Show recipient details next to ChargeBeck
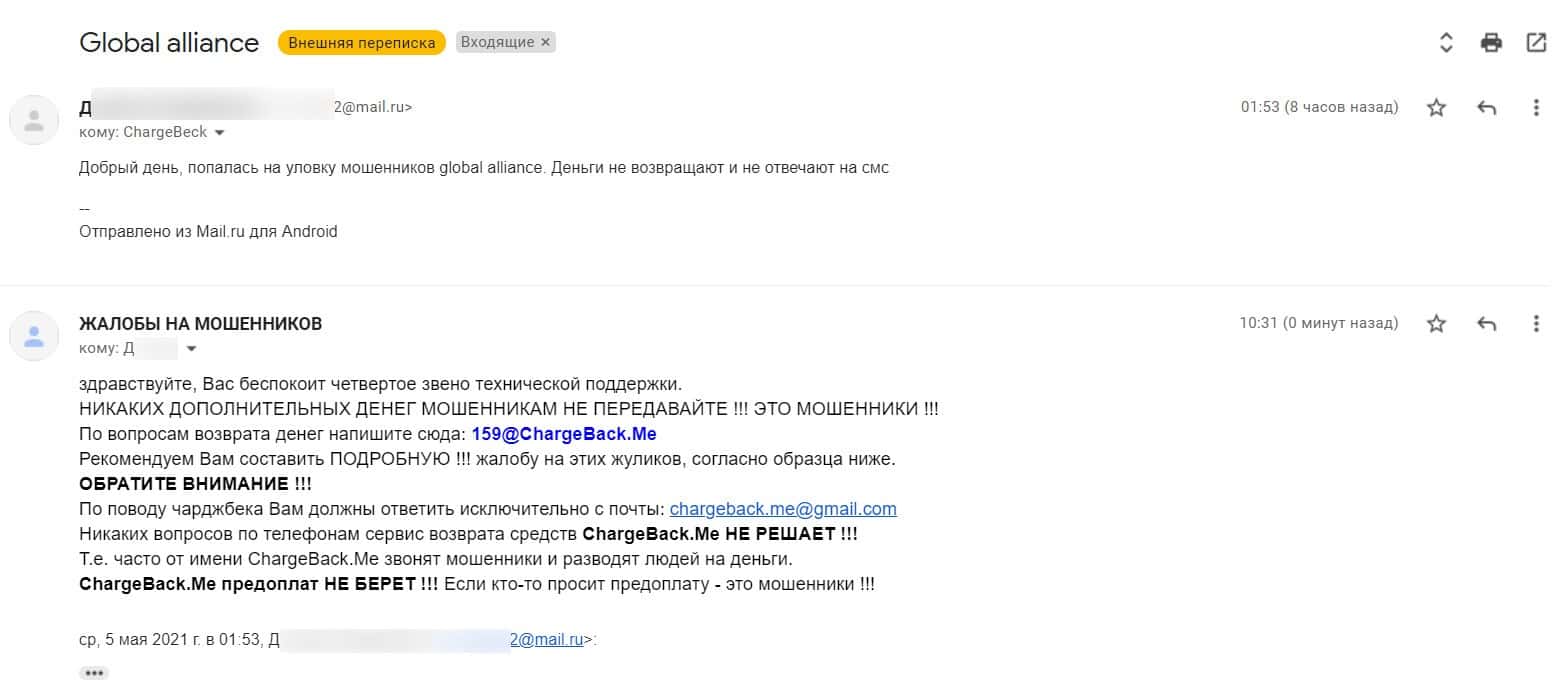This screenshot has height=686, width=1567. point(219,132)
